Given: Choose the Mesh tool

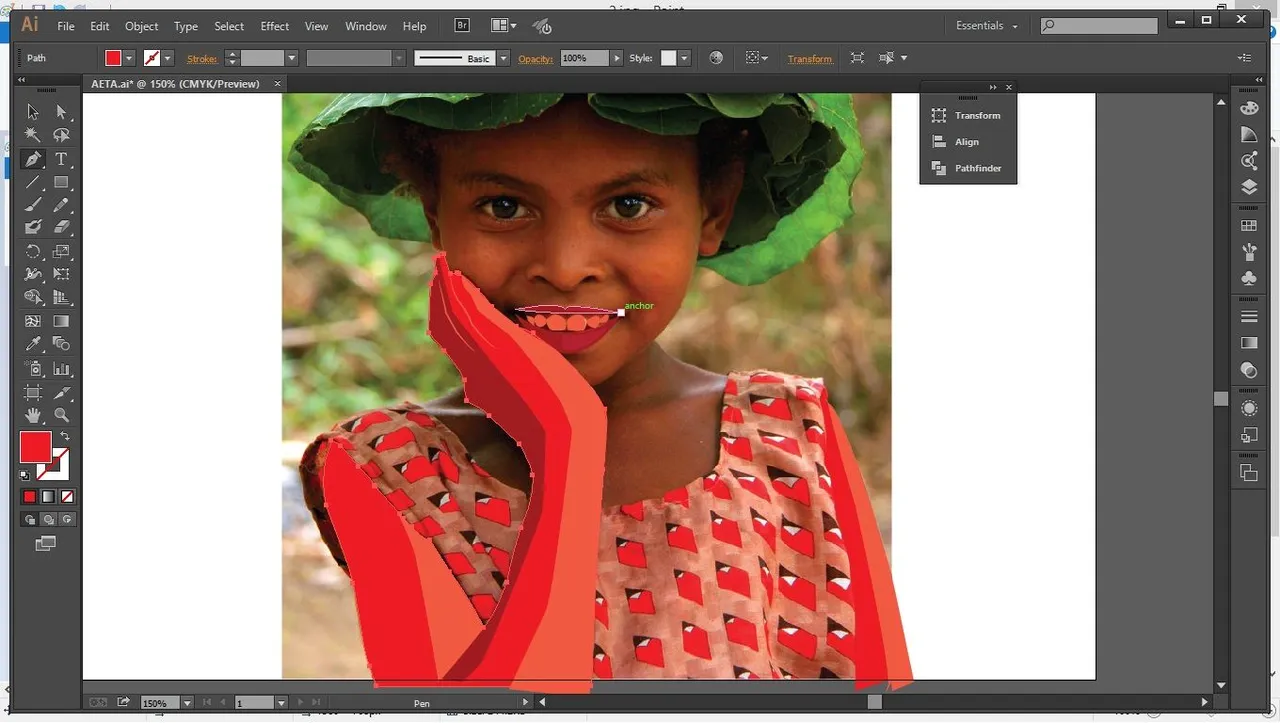Looking at the screenshot, I should 33,321.
